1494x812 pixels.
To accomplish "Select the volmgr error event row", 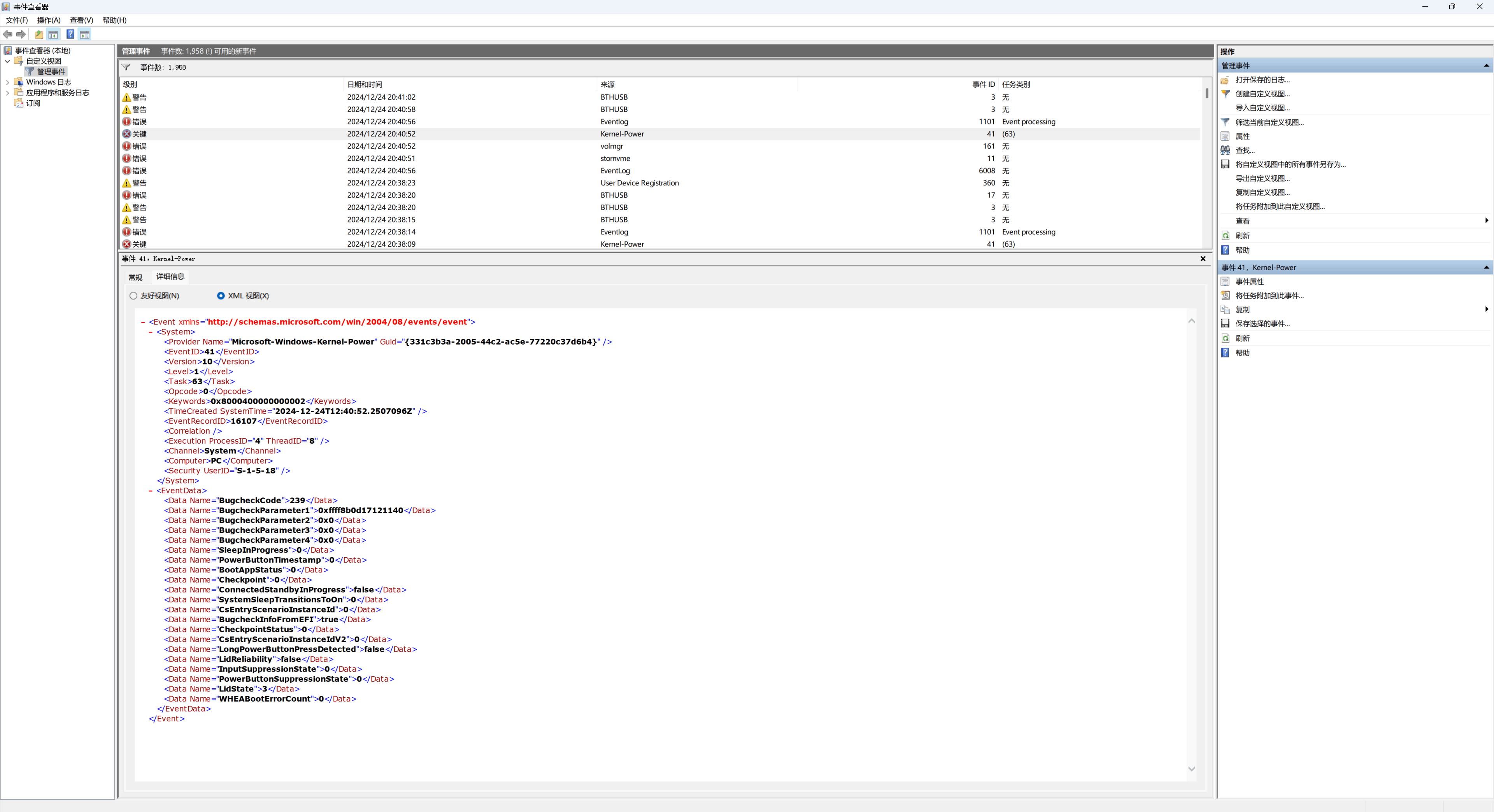I will 612,146.
